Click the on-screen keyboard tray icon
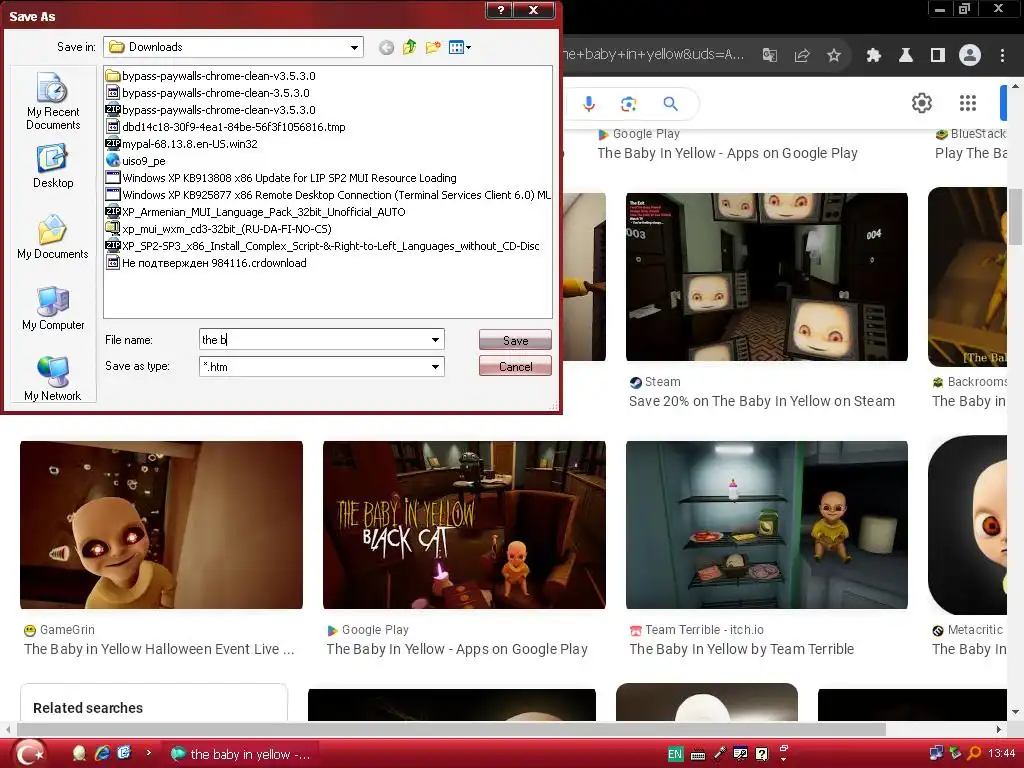This screenshot has height=768, width=1024. [697, 755]
